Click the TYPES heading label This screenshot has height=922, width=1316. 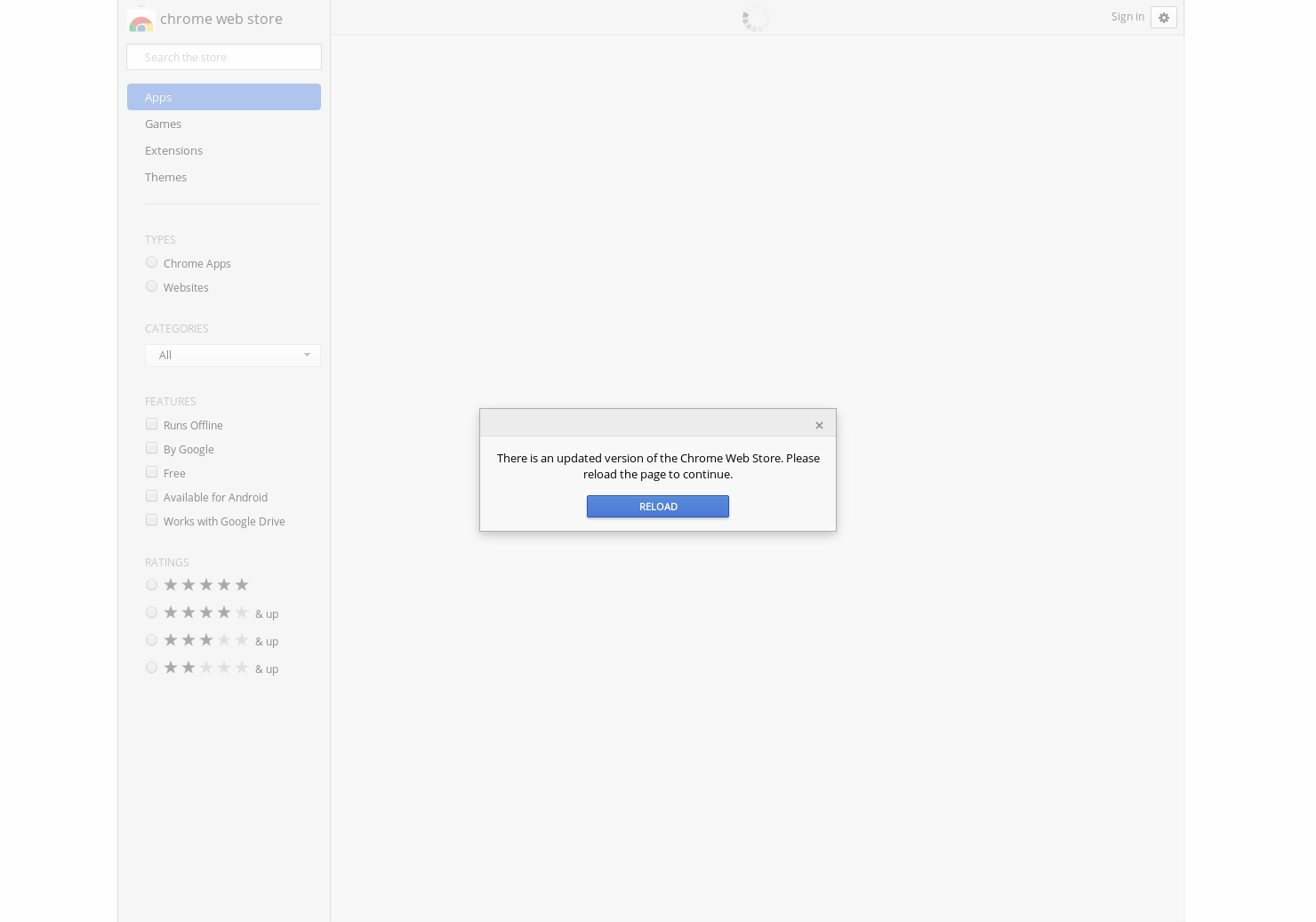pos(160,240)
